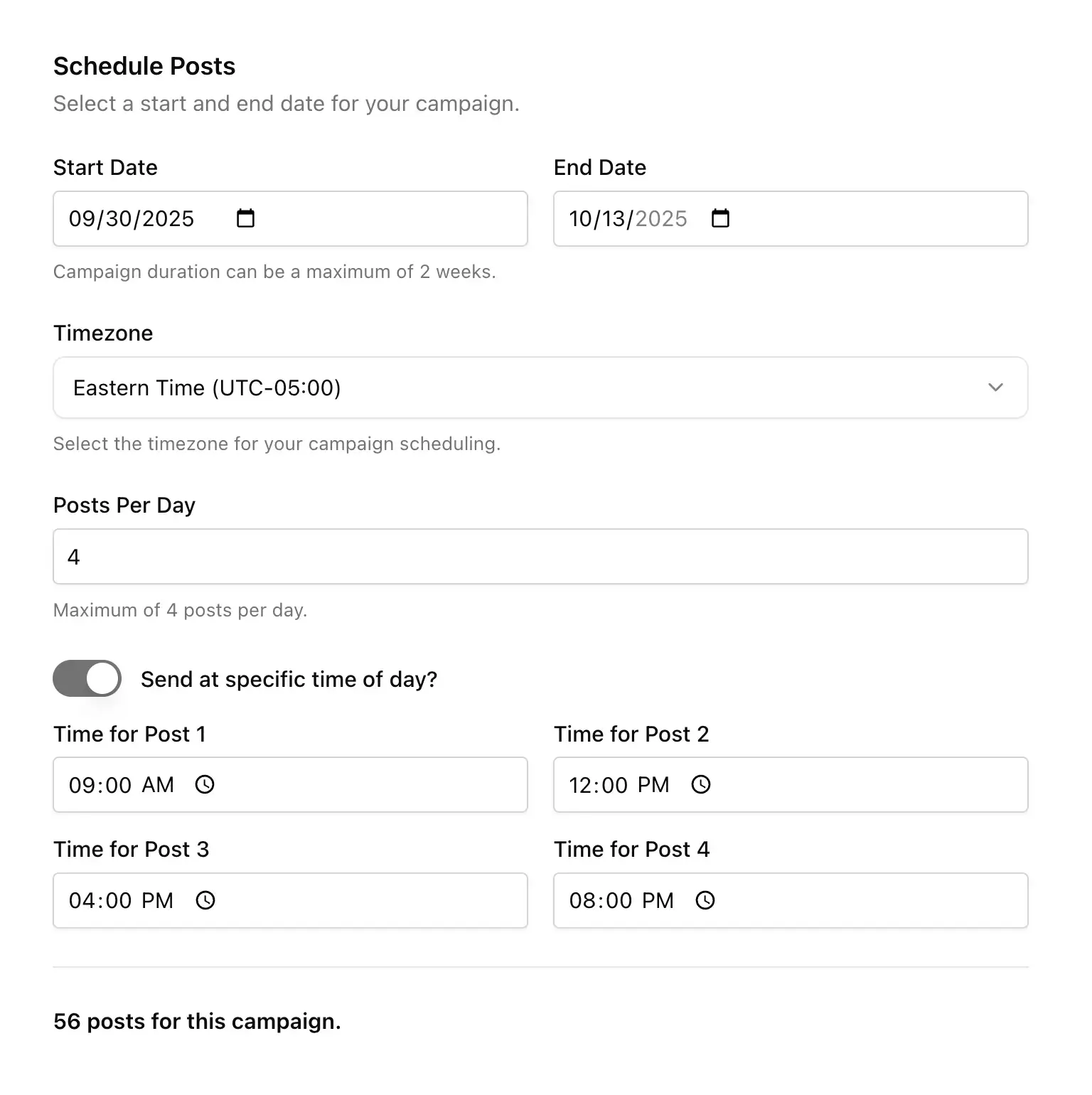Click the Posts Per Day input field

point(540,557)
